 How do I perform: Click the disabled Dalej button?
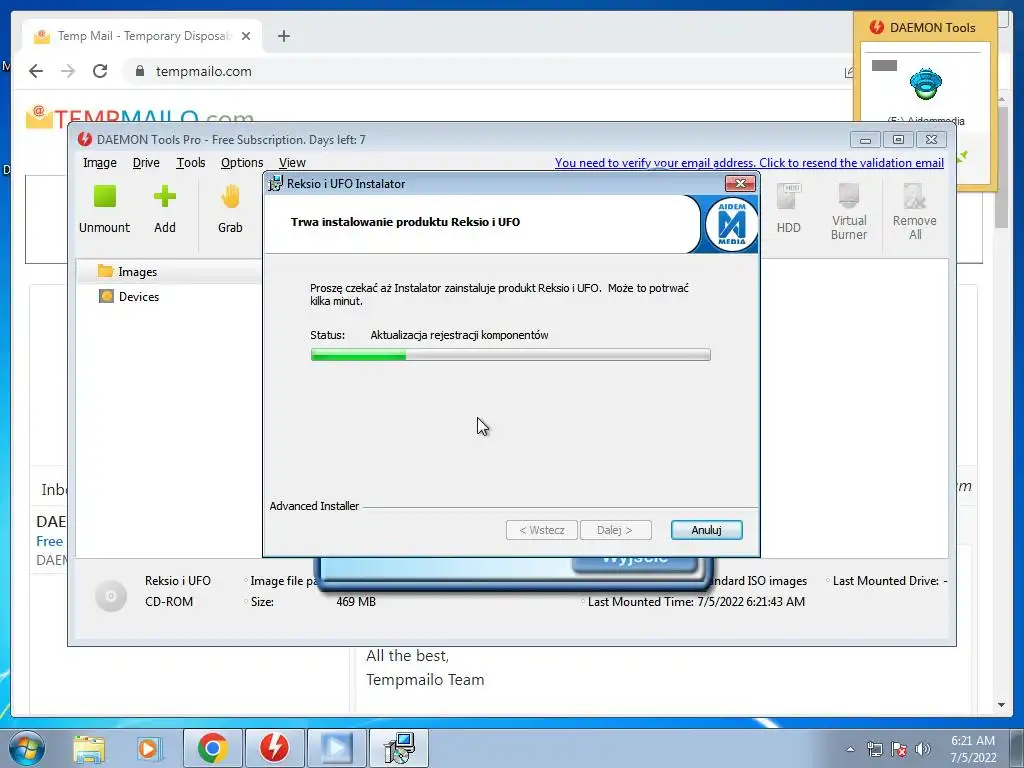[615, 530]
